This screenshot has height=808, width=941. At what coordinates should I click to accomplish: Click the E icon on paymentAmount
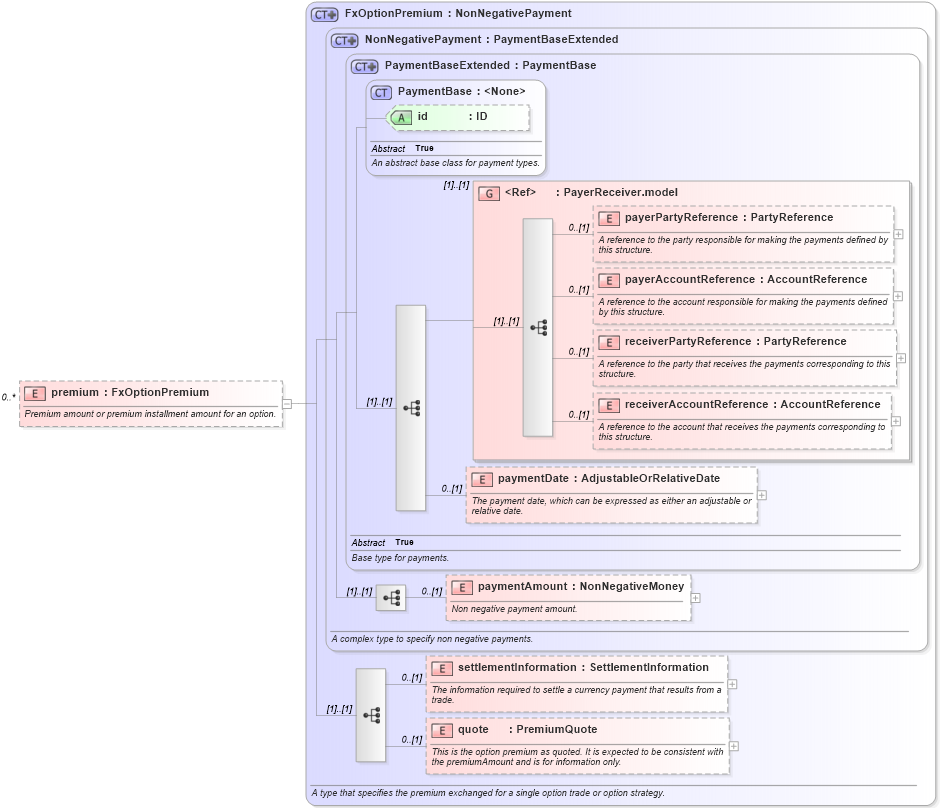click(x=461, y=587)
